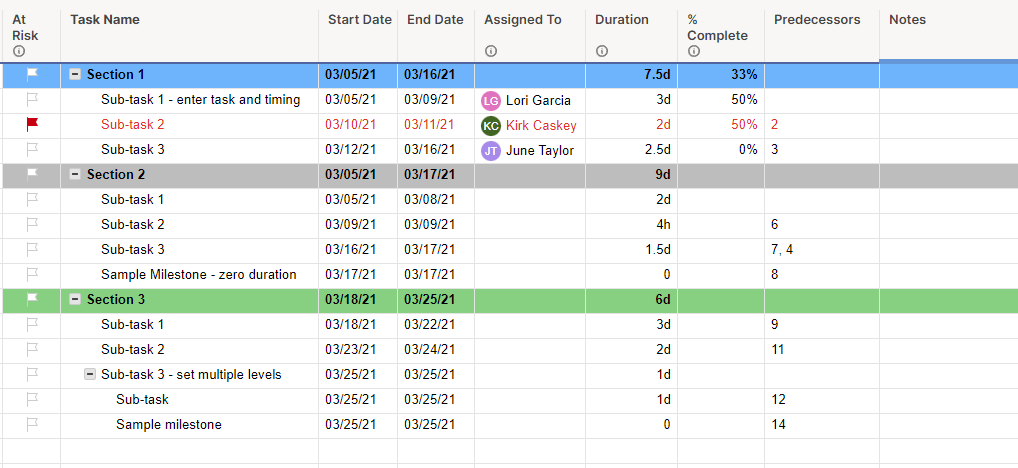The width and height of the screenshot is (1018, 468).
Task: Click the Notes cell for Section 2 Sub-task 1
Action: click(x=947, y=199)
